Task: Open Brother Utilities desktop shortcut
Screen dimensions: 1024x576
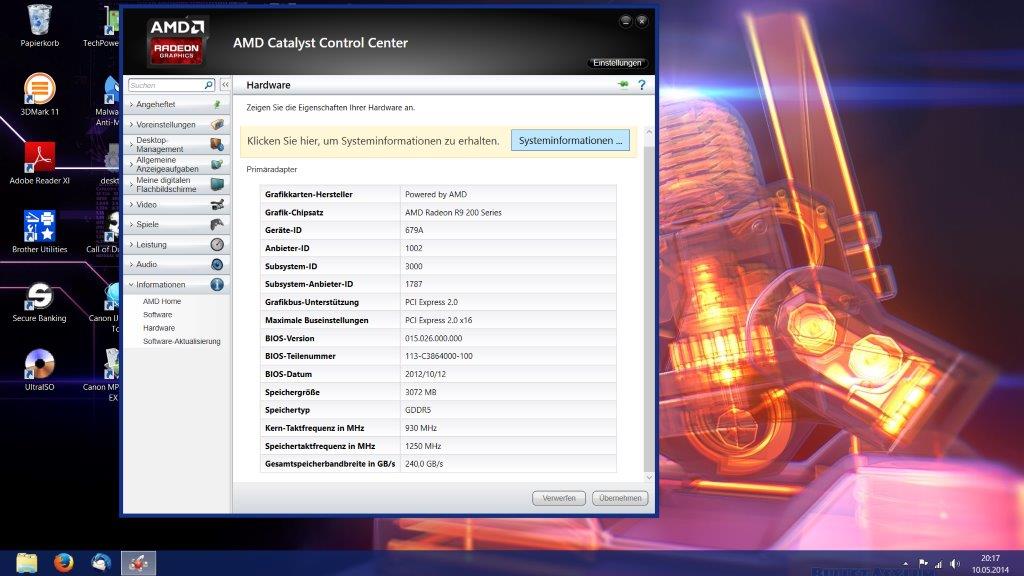Action: click(x=39, y=232)
